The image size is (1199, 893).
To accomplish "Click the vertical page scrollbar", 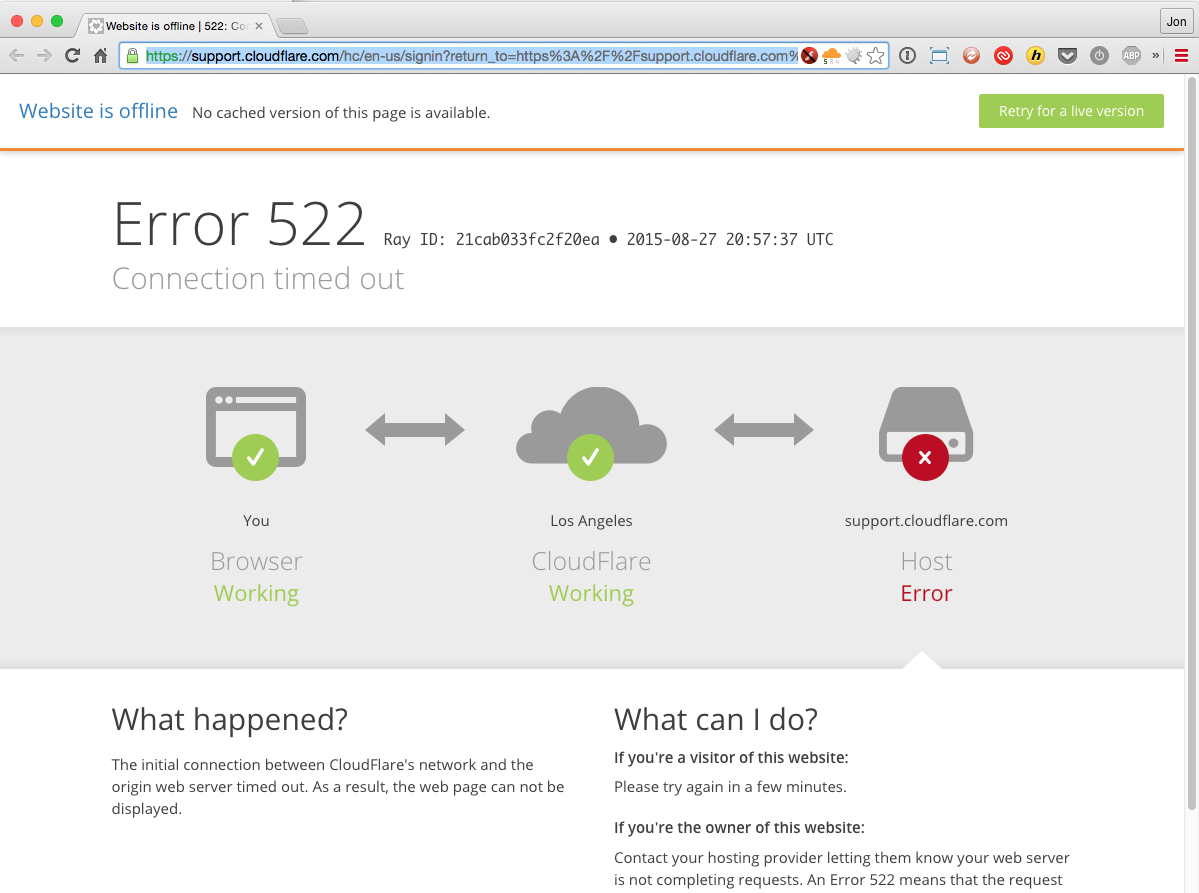I will click(1191, 443).
